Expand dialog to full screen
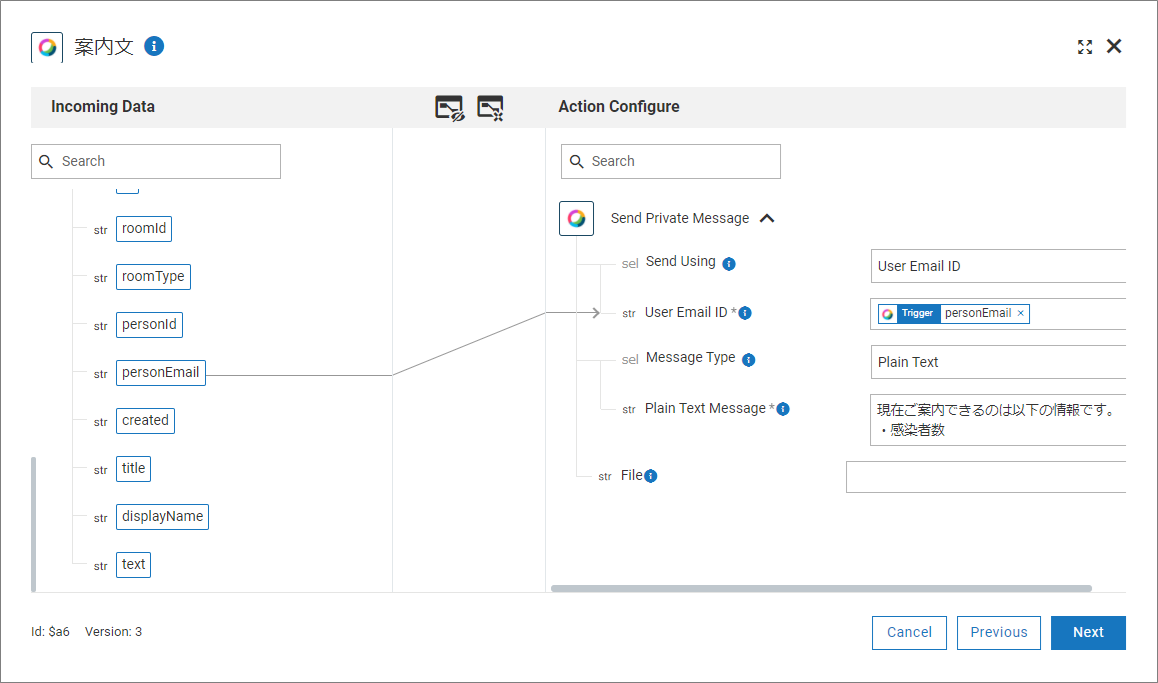The image size is (1158, 683). pos(1085,47)
